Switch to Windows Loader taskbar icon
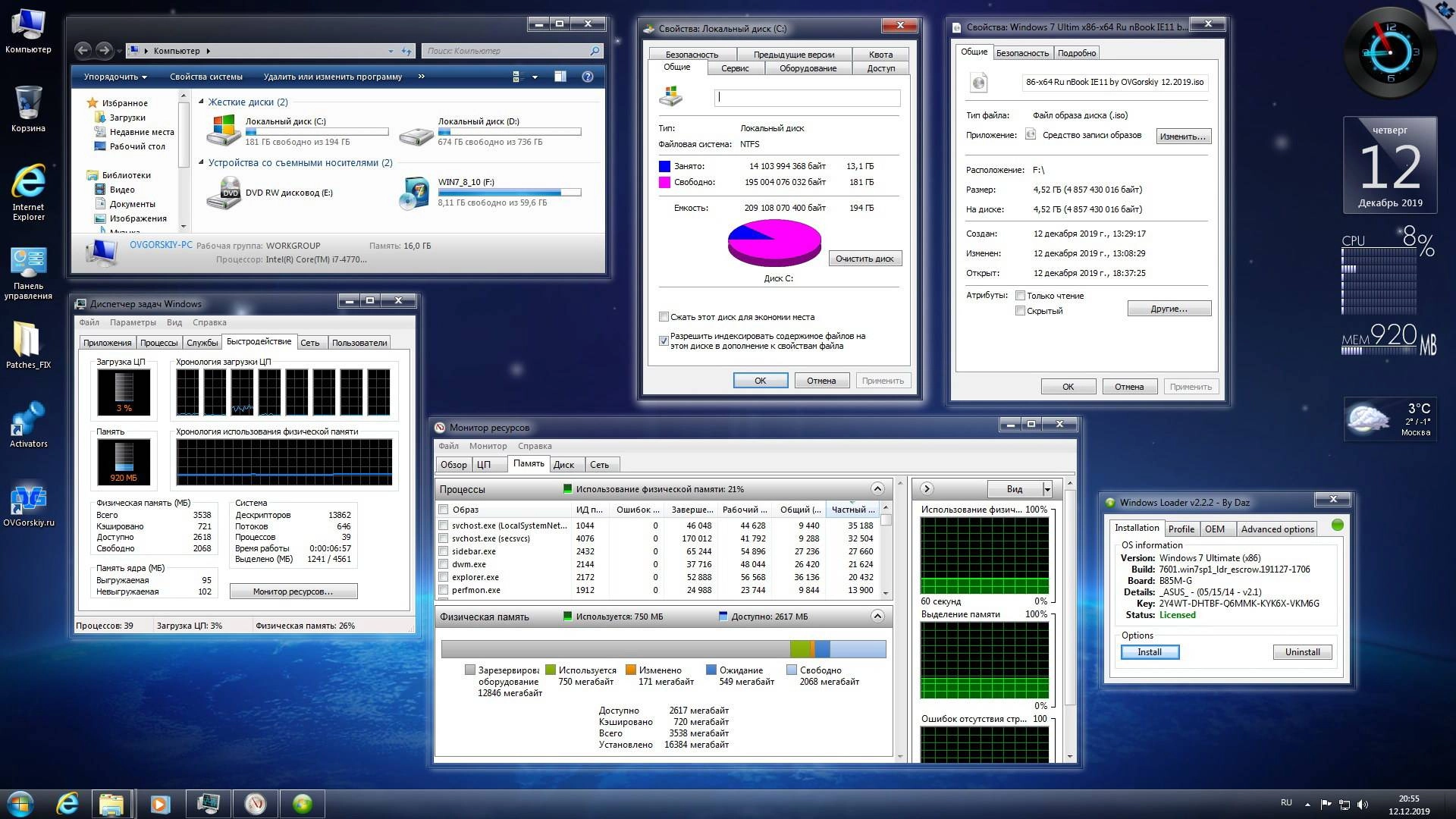Screen dimensions: 1456x819 [x=303, y=804]
